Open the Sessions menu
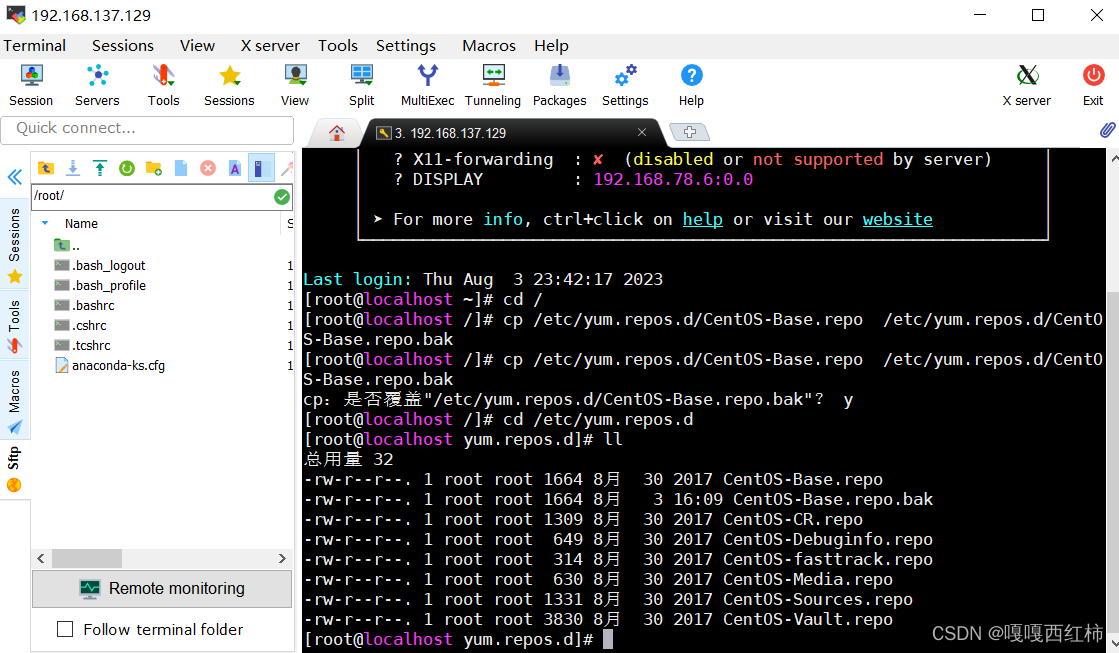The image size is (1119, 653). (123, 46)
